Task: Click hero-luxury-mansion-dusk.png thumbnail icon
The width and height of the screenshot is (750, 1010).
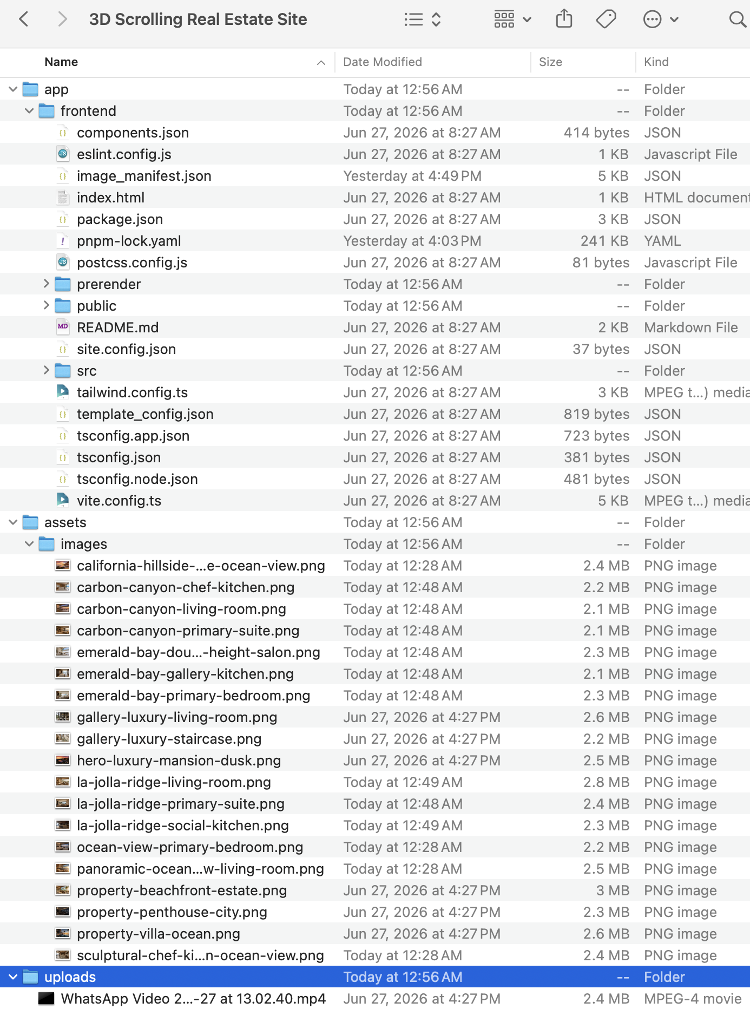Action: point(62,761)
